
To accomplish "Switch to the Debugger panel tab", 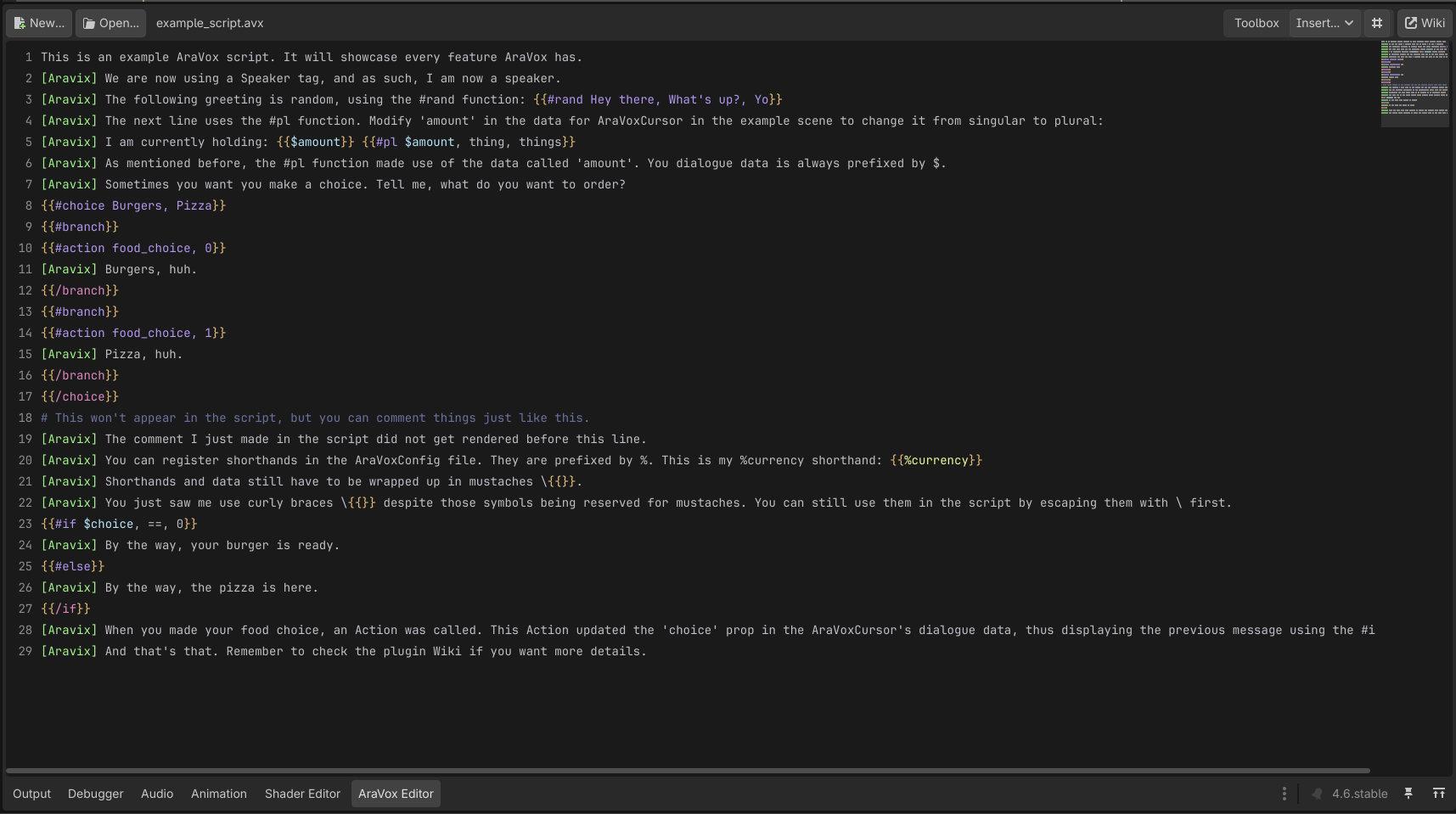I will (x=96, y=794).
